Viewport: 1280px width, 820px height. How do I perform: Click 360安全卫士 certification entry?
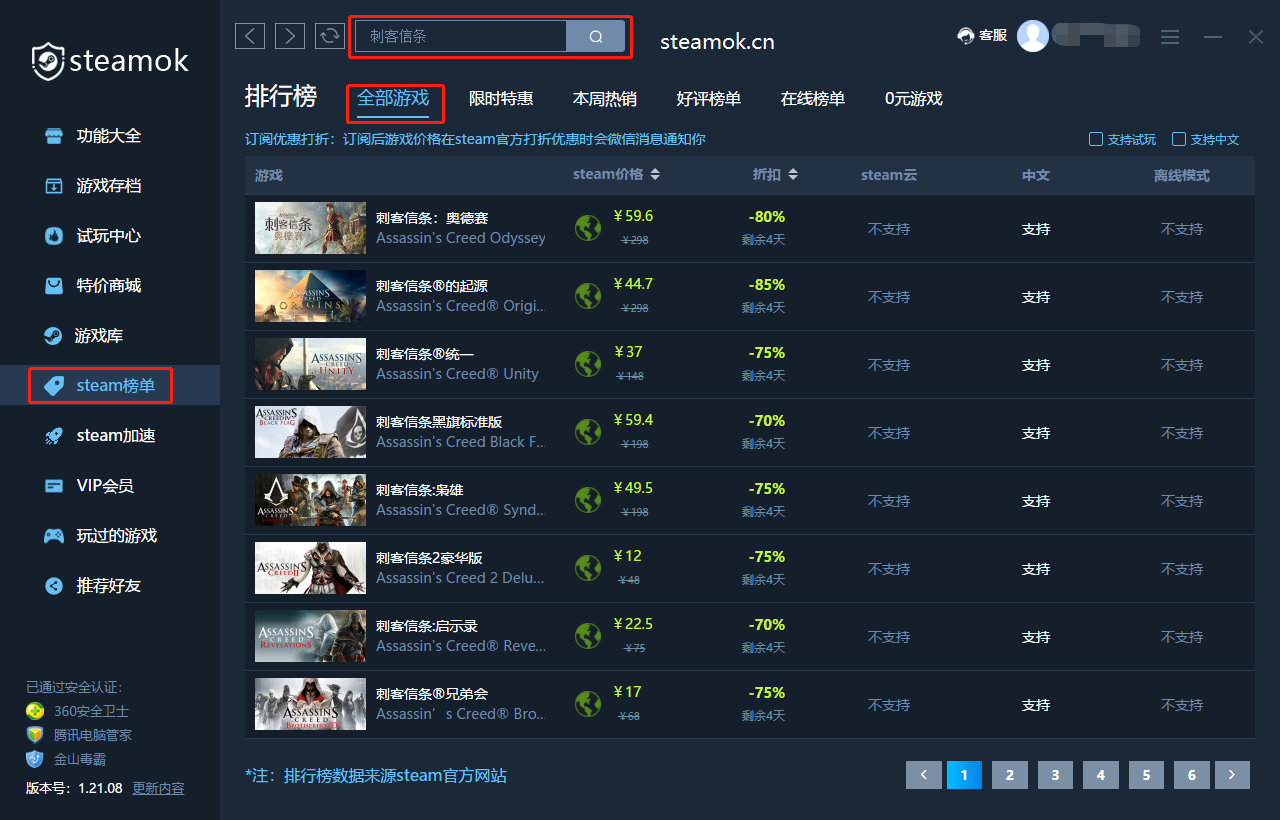(78, 711)
